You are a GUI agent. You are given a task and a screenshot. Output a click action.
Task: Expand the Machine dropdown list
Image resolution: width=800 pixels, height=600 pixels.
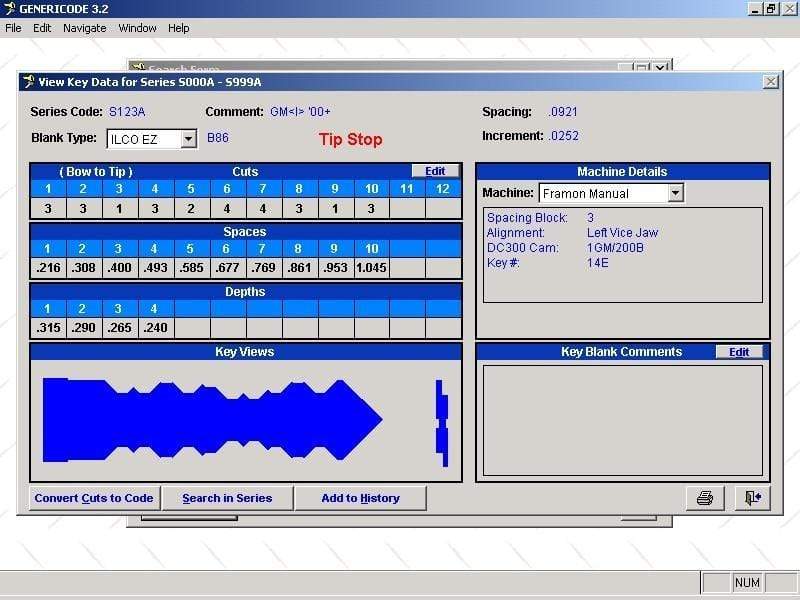pos(675,193)
